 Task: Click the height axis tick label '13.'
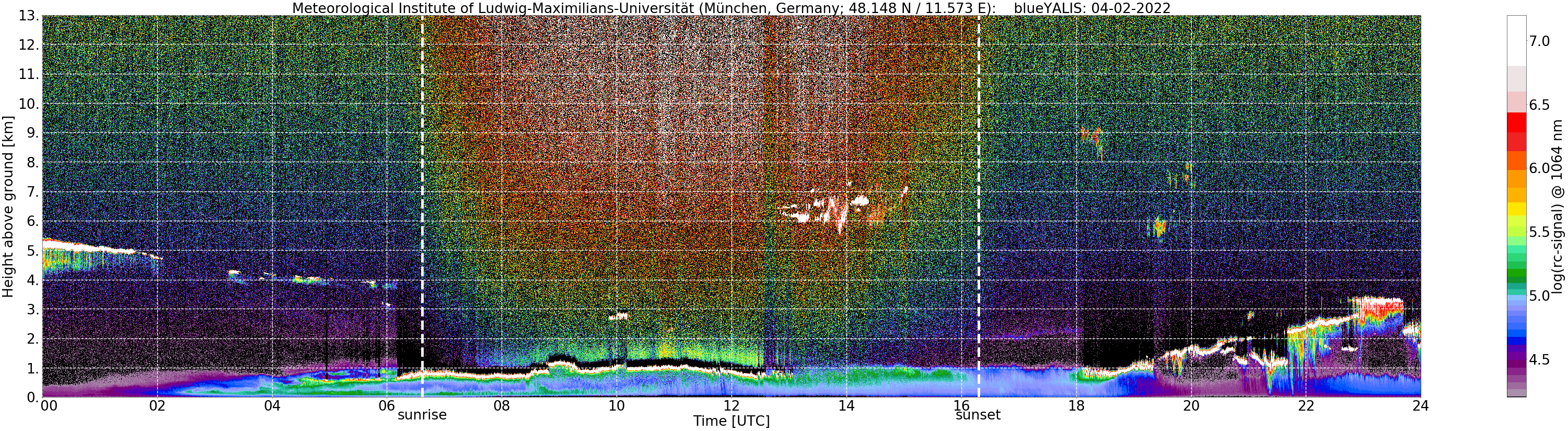click(29, 15)
